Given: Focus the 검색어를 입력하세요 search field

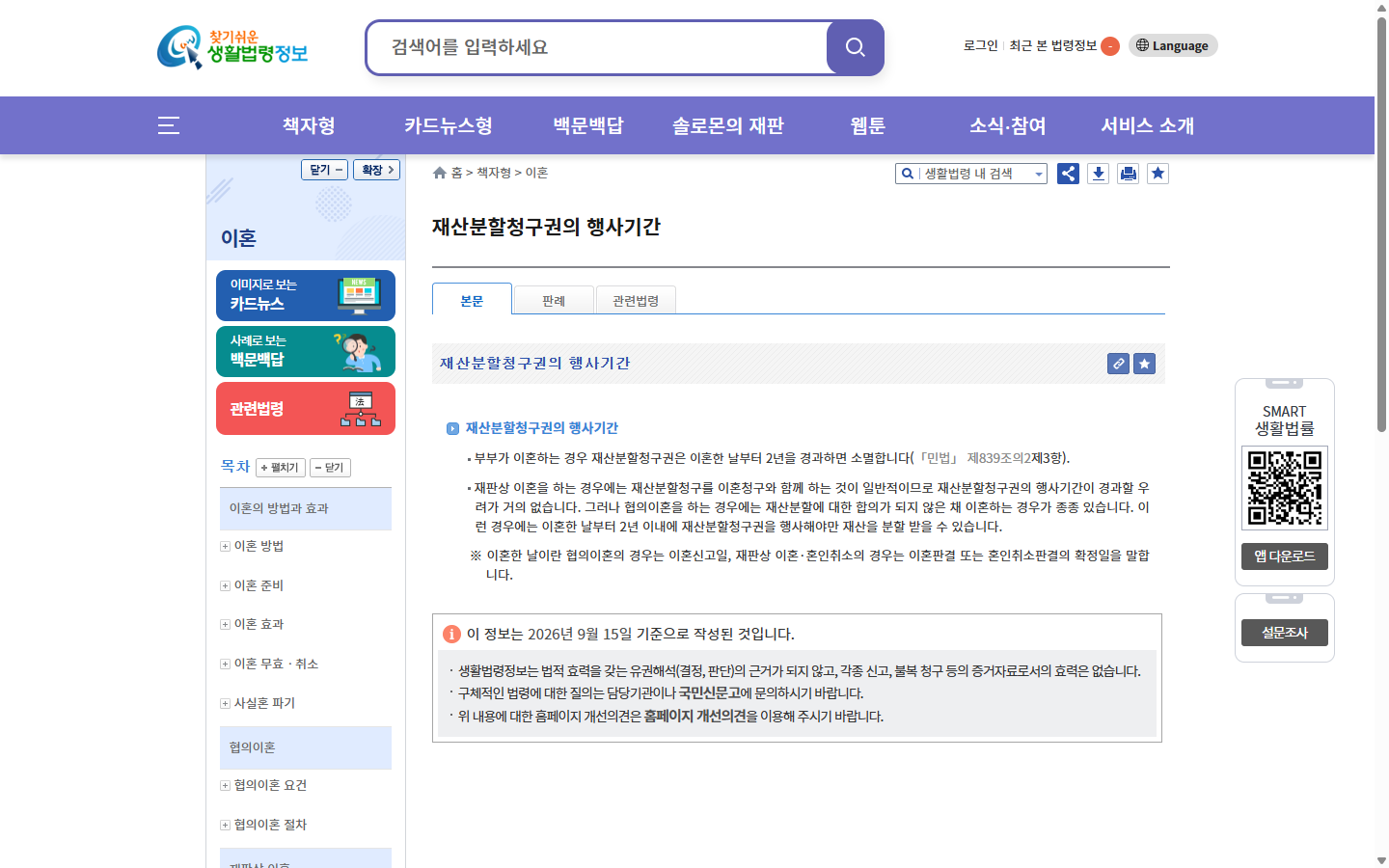Looking at the screenshot, I should click(x=598, y=47).
